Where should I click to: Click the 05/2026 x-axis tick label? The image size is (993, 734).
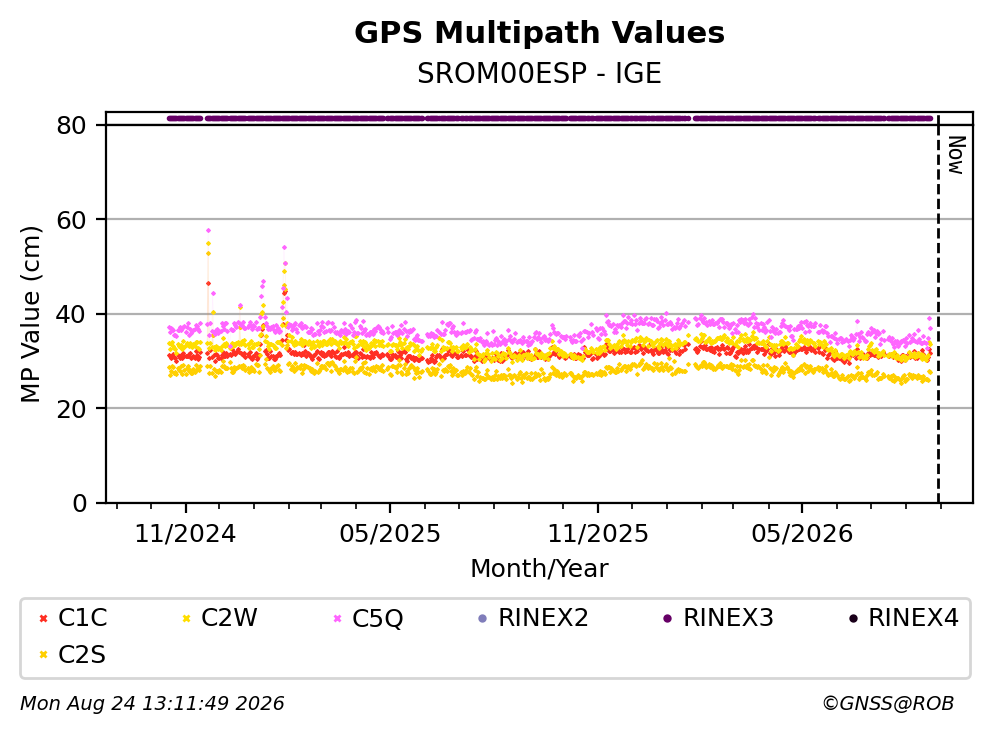pos(802,534)
